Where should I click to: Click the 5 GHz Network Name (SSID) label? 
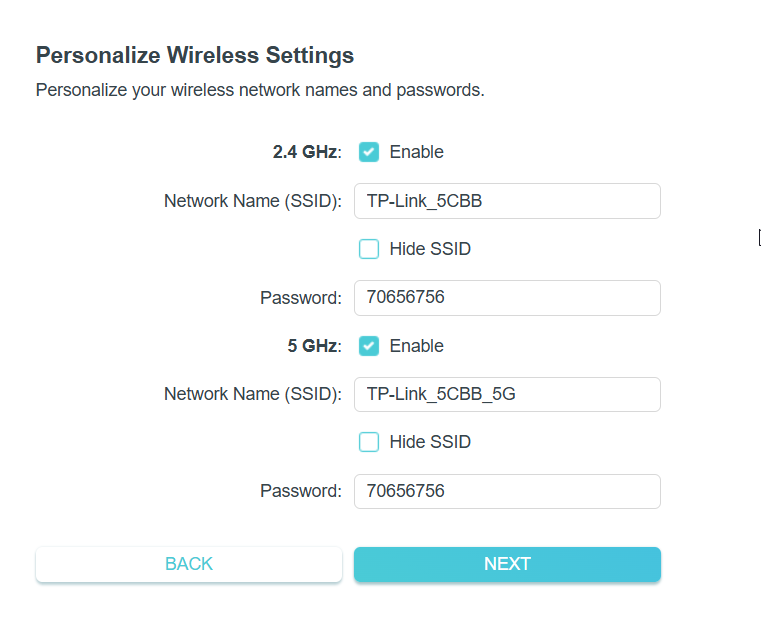coord(253,394)
